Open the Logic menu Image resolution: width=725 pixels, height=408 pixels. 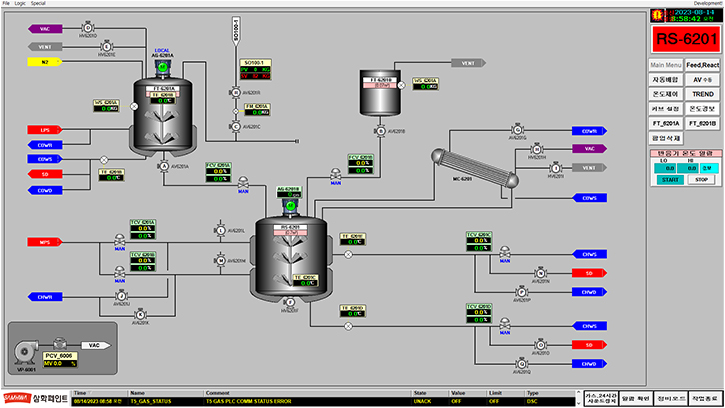point(20,3)
